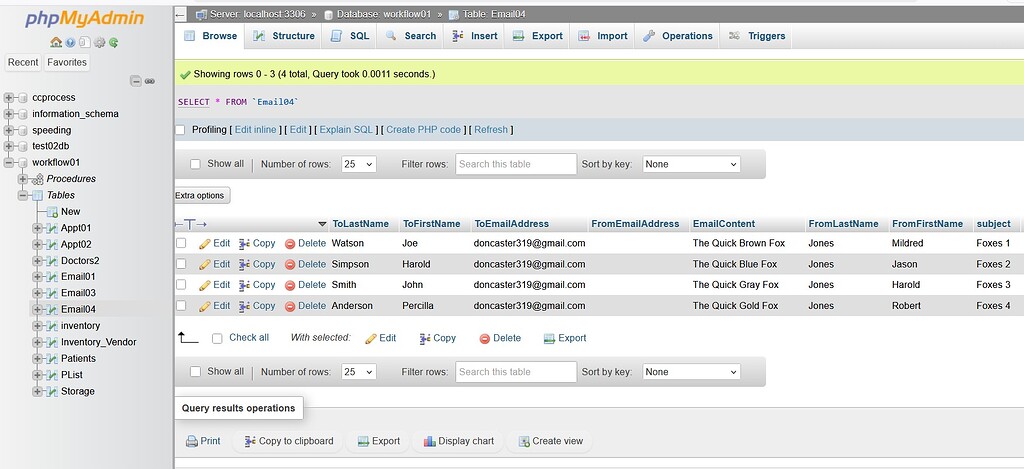Open the Import tab
Image resolution: width=1024 pixels, height=469 pixels.
pos(602,36)
